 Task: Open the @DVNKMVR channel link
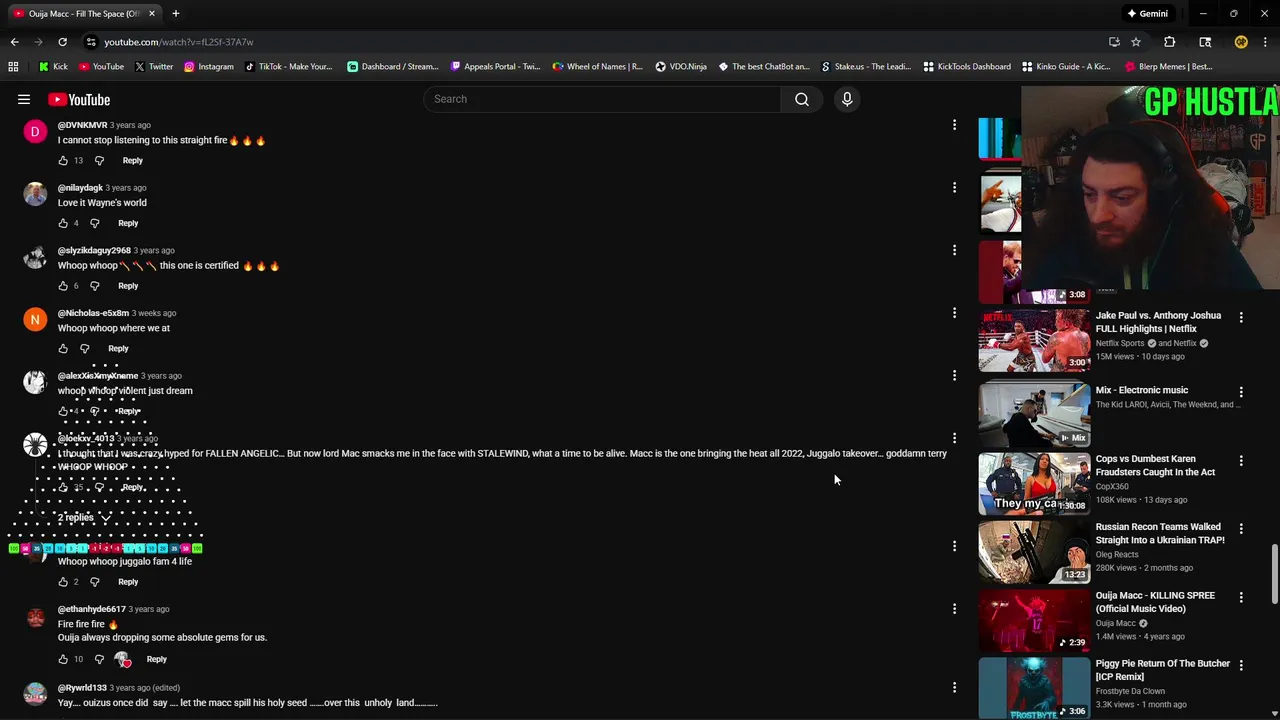click(x=82, y=125)
